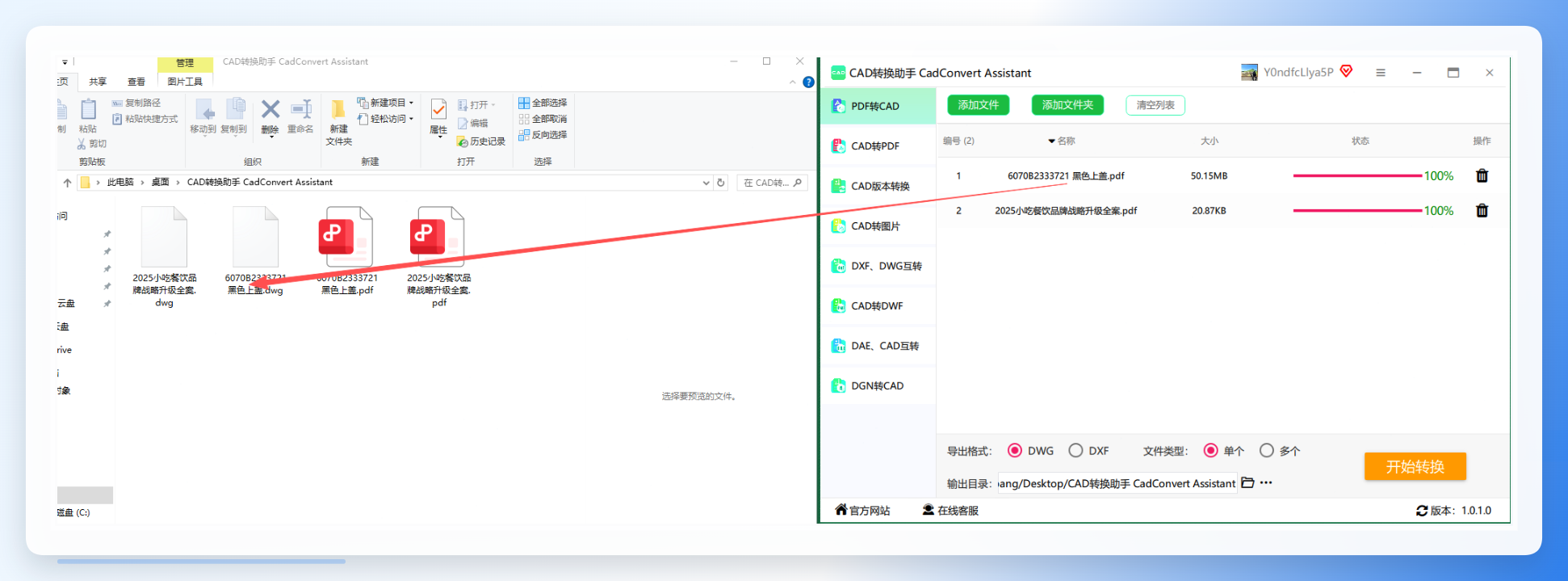
Task: Click the red VIP diamond icon
Action: [x=1346, y=71]
